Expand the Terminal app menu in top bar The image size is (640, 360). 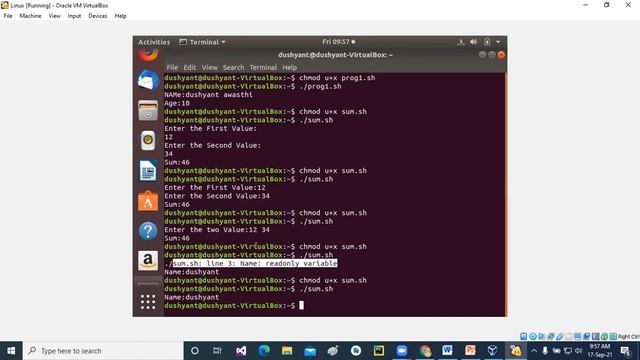coord(203,42)
